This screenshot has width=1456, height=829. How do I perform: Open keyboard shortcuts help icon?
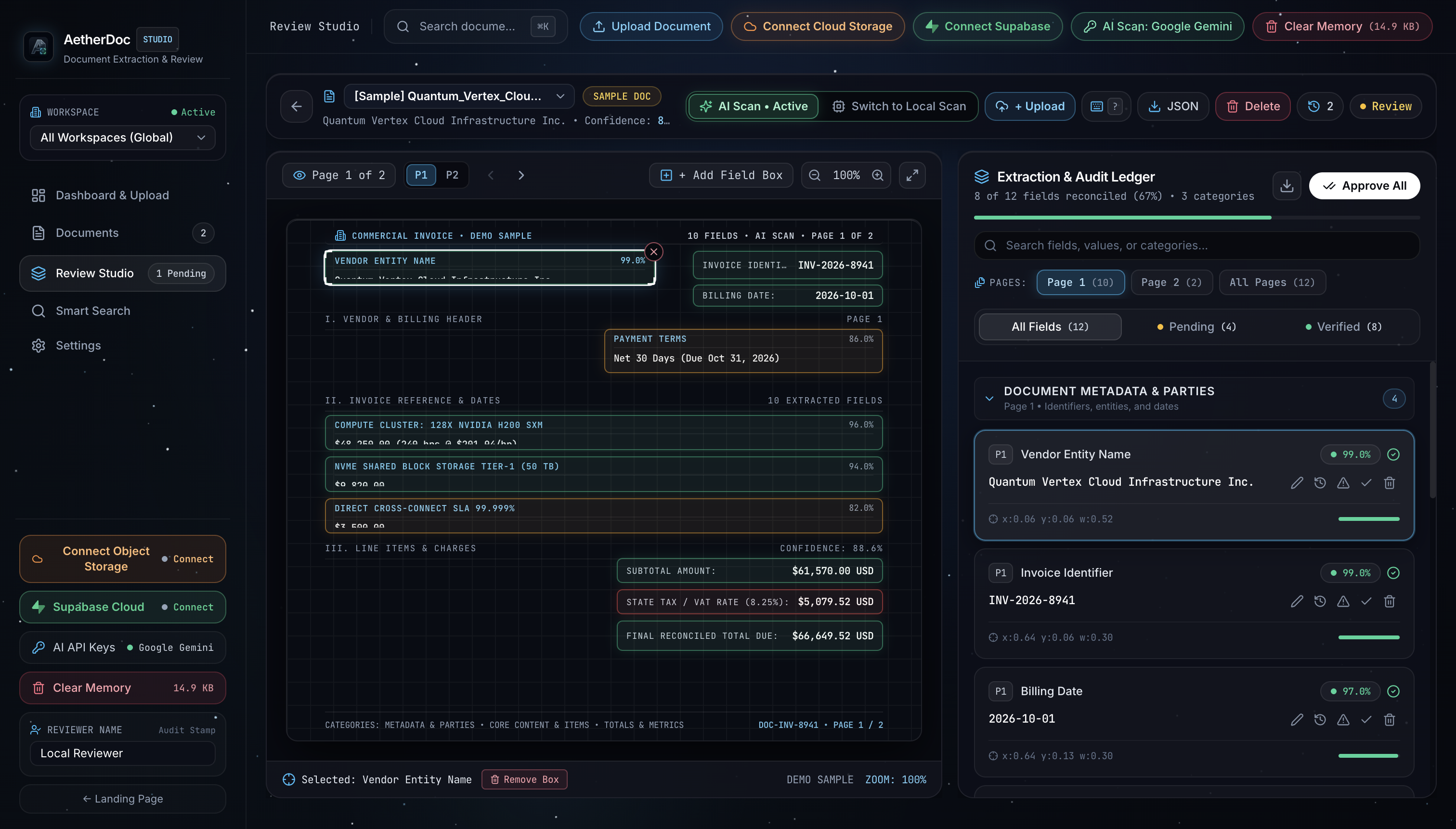coord(1106,106)
